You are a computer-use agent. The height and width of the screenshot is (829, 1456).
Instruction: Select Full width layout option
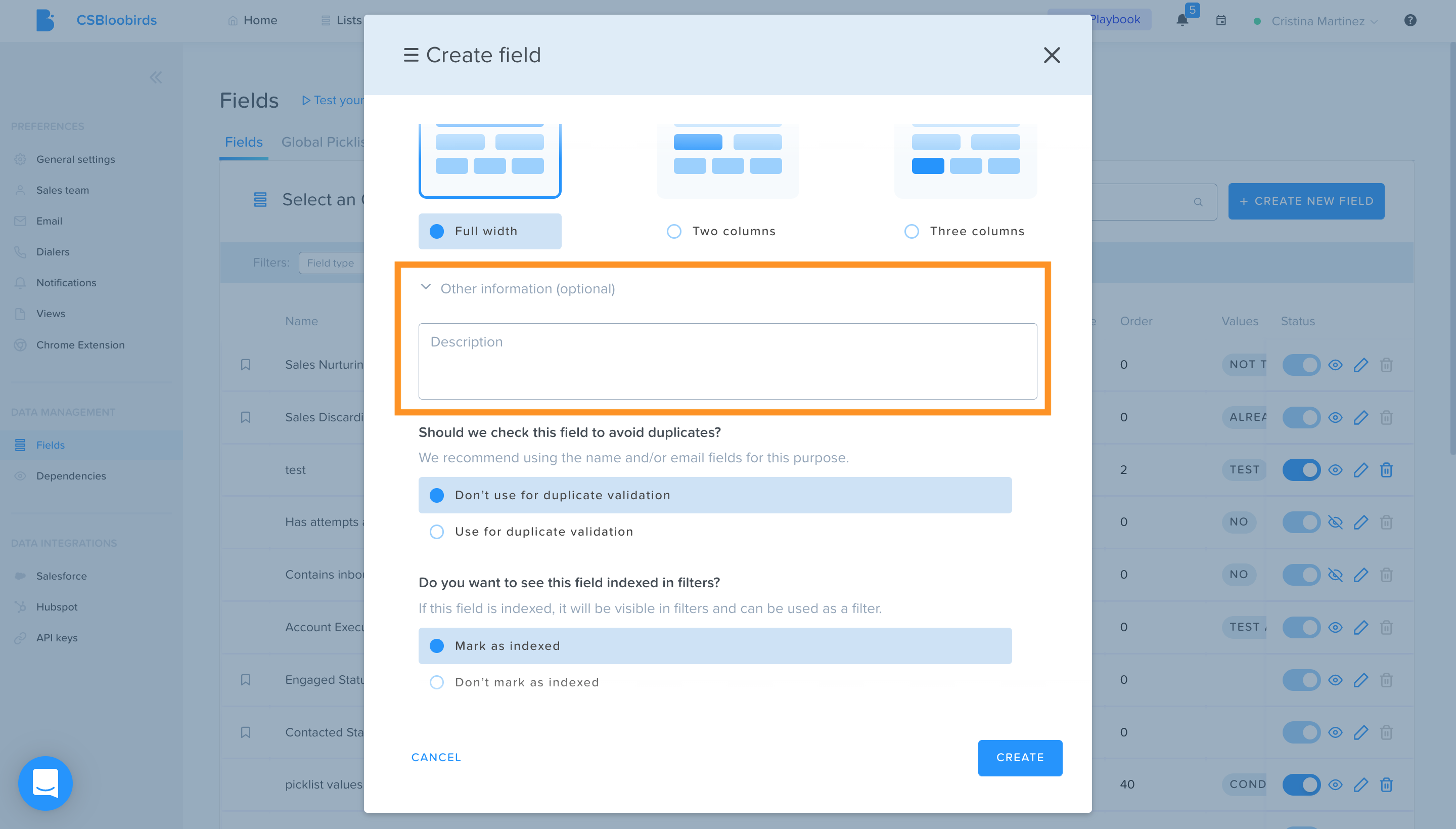point(489,231)
